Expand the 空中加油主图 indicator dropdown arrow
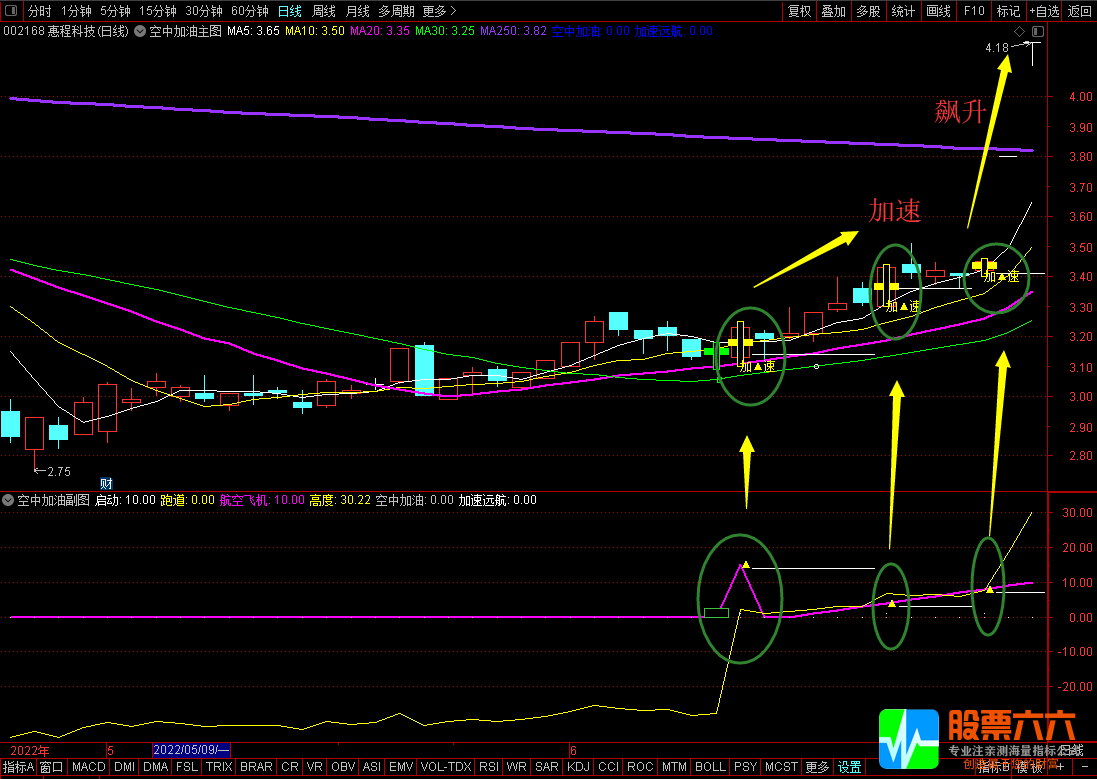The height and width of the screenshot is (779, 1097). pos(139,31)
